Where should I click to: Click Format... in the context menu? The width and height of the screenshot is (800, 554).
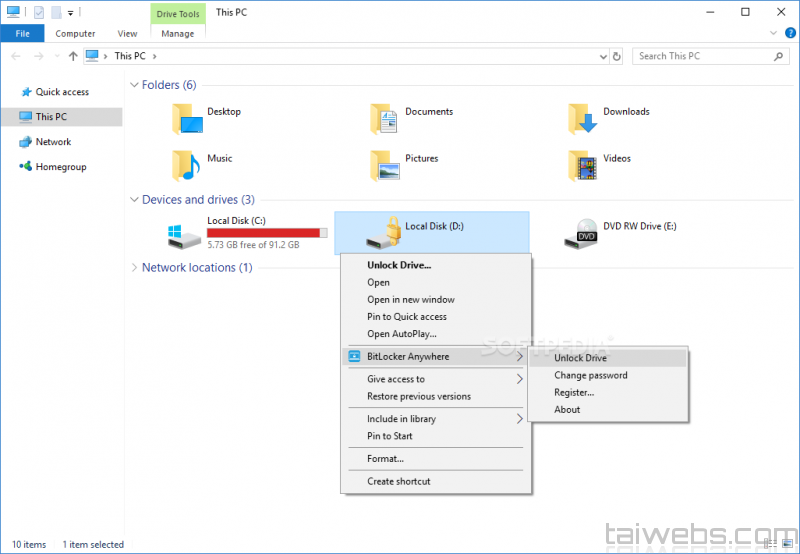[385, 459]
